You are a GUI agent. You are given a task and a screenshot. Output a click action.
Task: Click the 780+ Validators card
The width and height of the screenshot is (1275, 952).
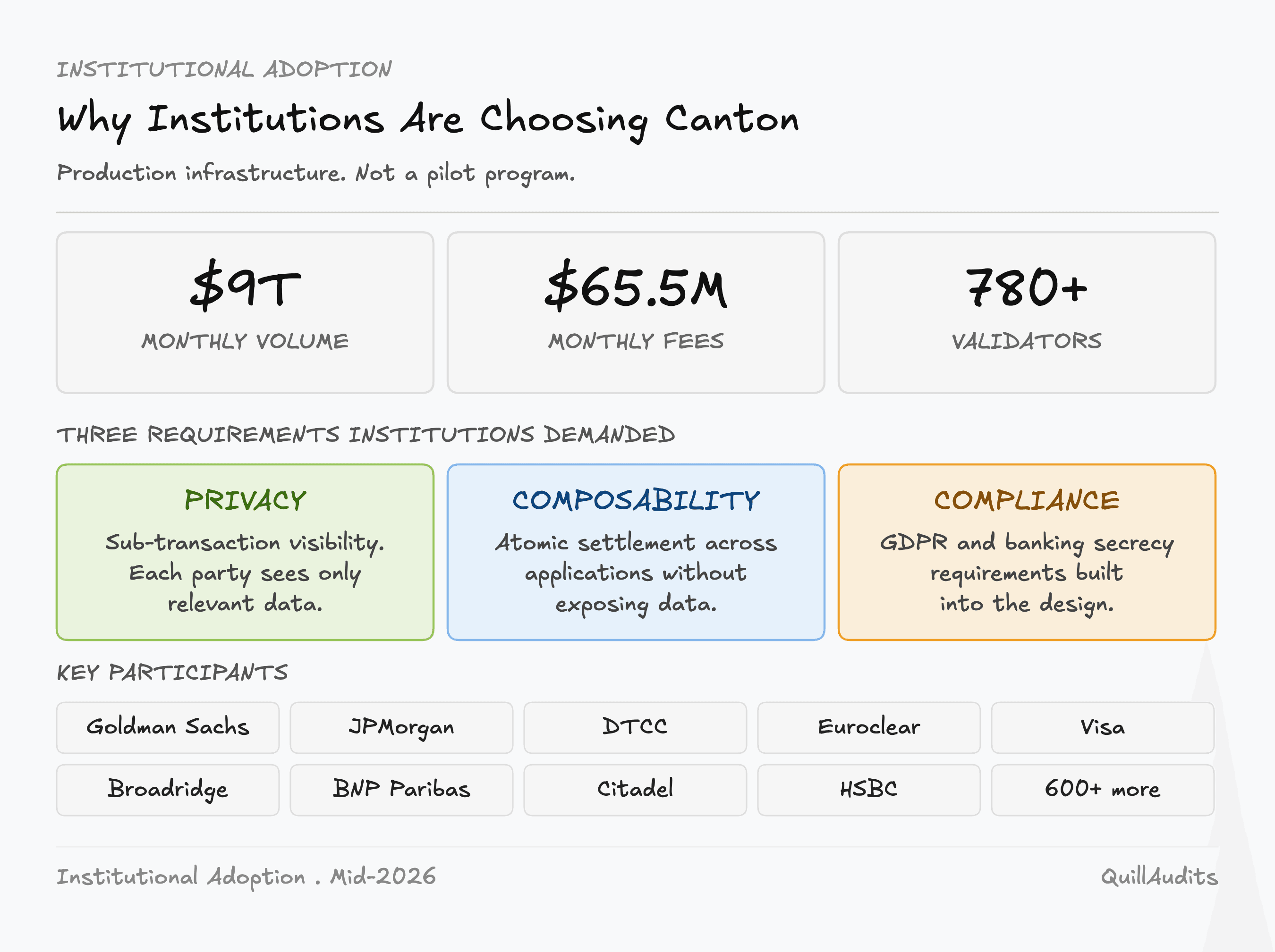pyautogui.click(x=1027, y=312)
